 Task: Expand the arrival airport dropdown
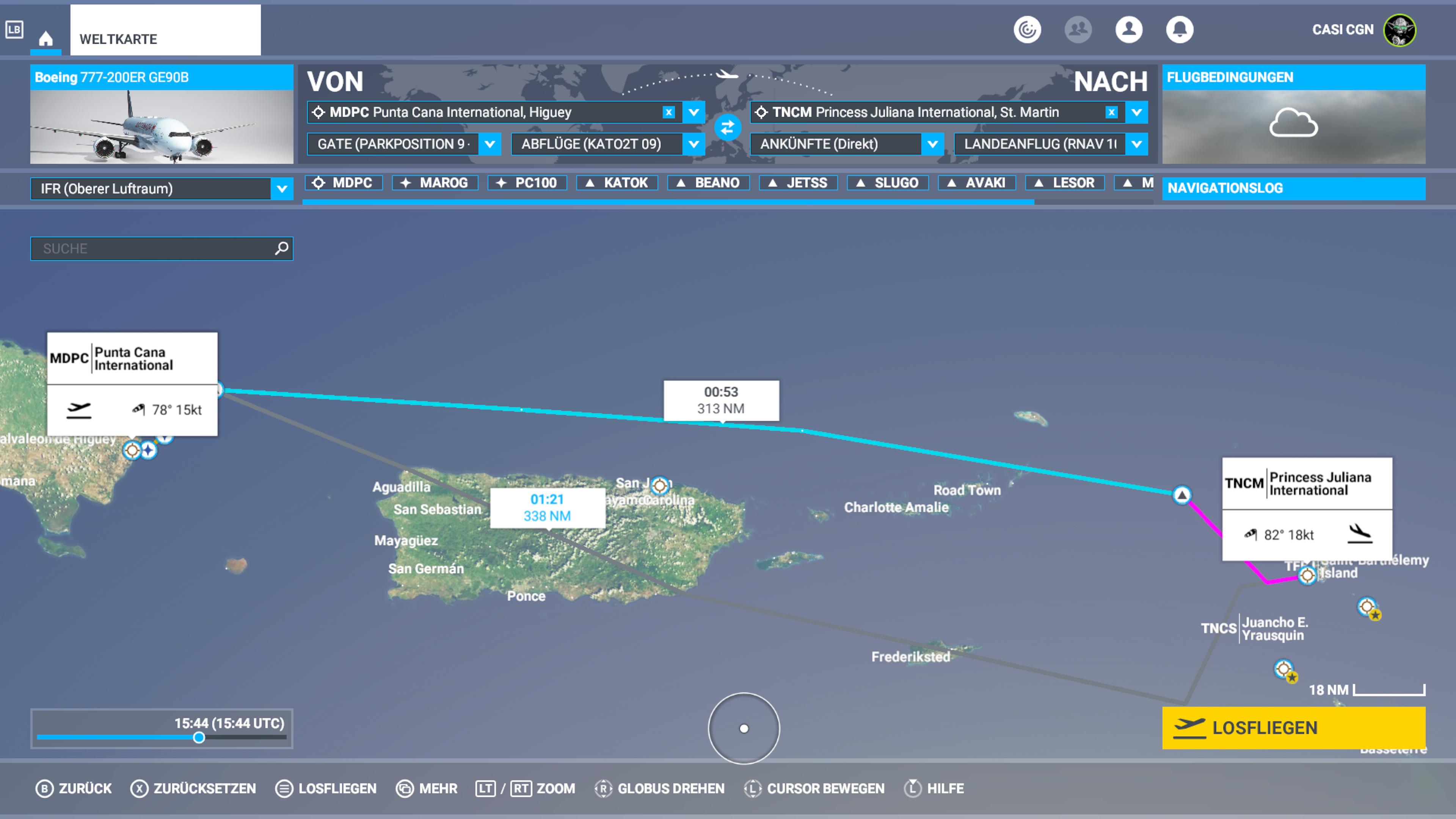pos(1136,112)
